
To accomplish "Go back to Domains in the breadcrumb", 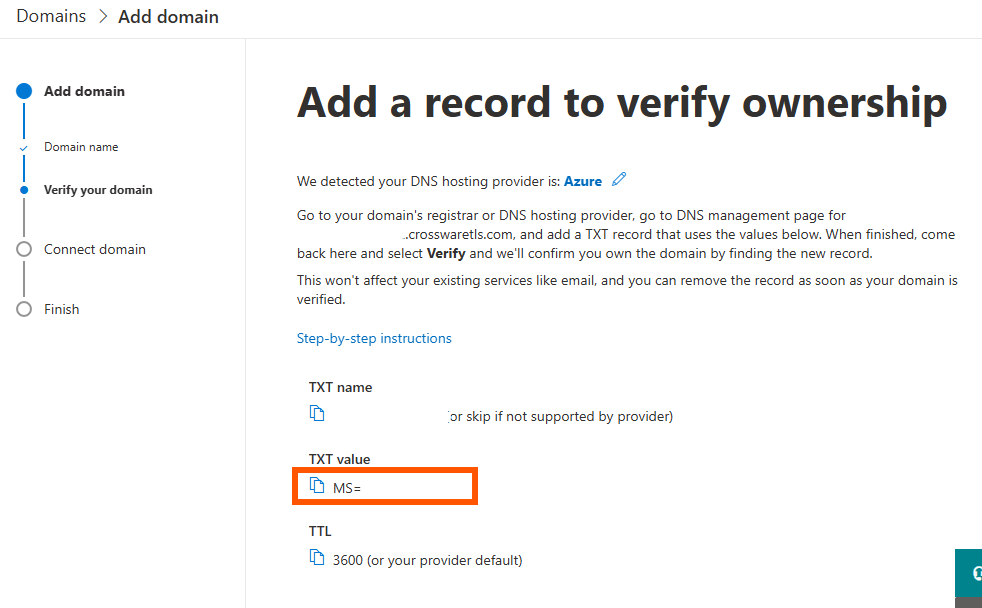I will tap(50, 17).
